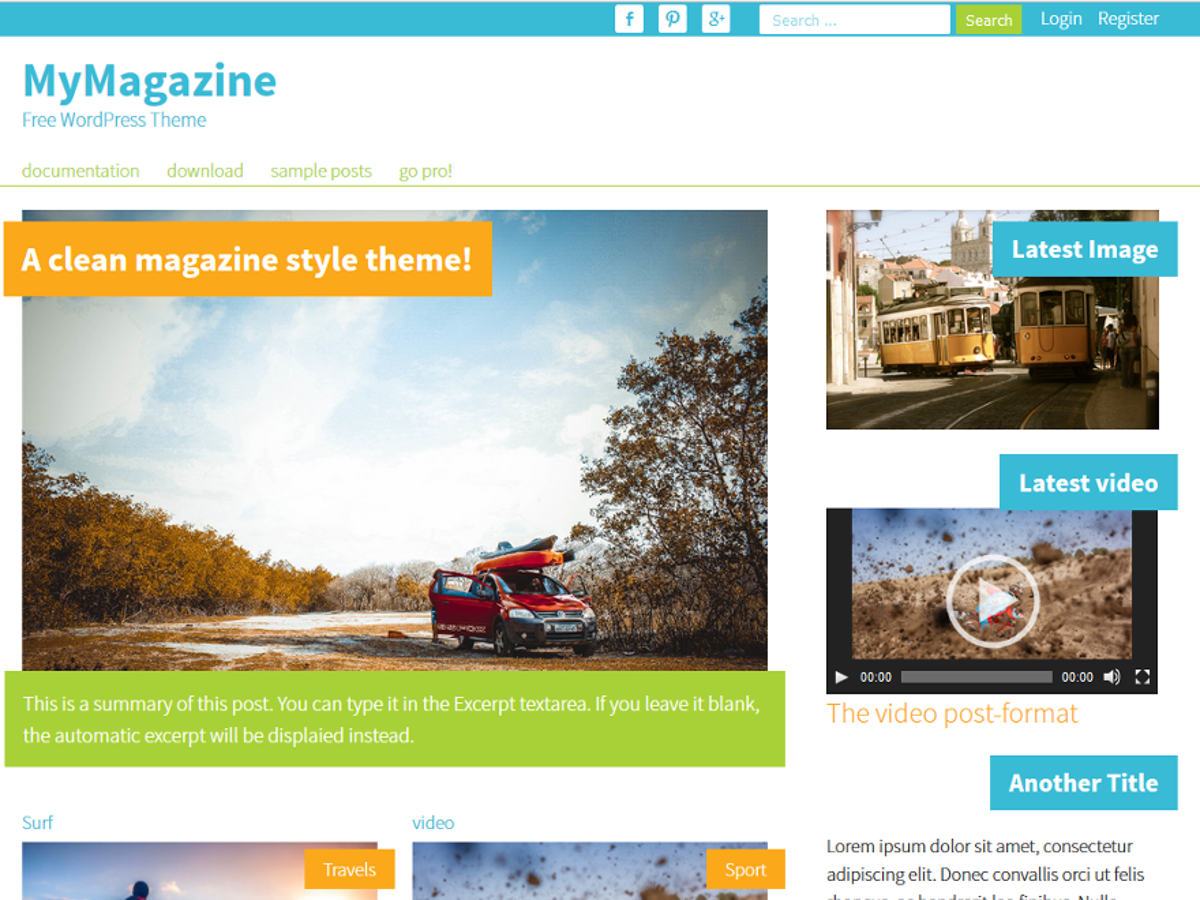Open the go pro! menu item

click(425, 170)
